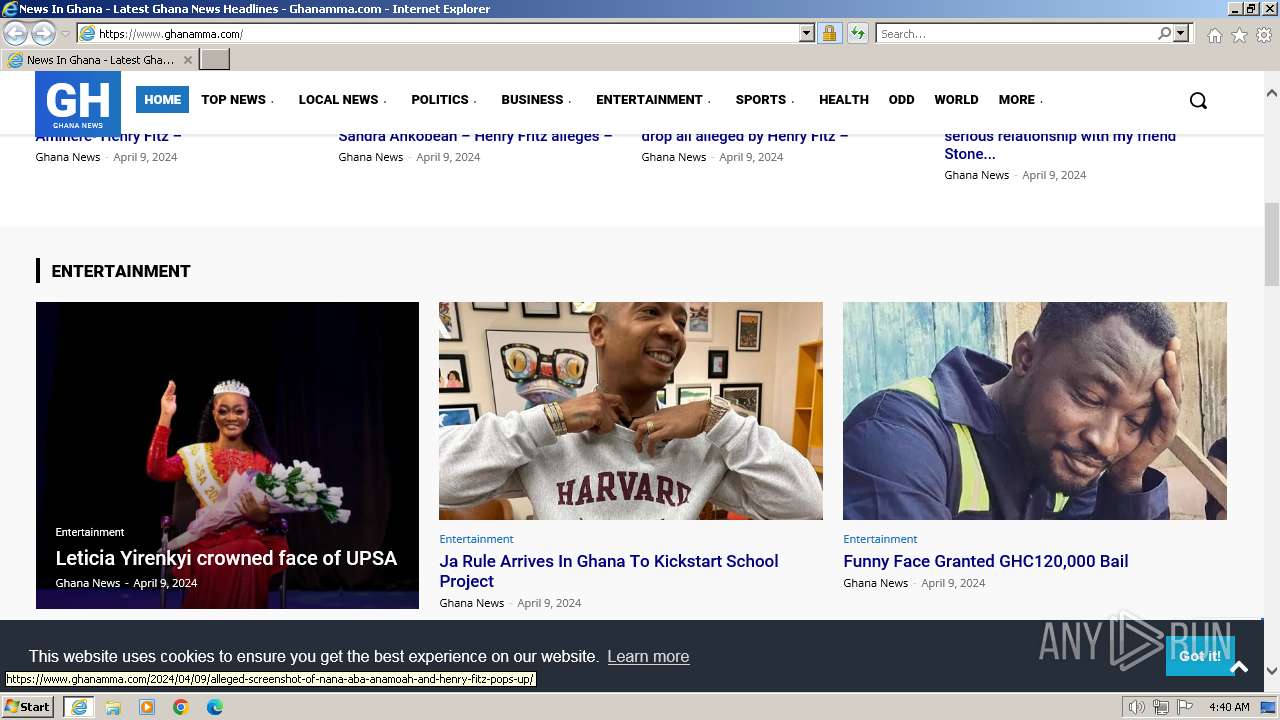The height and width of the screenshot is (720, 1280).
Task: Go forward with the browser forward arrow
Action: coord(43,33)
